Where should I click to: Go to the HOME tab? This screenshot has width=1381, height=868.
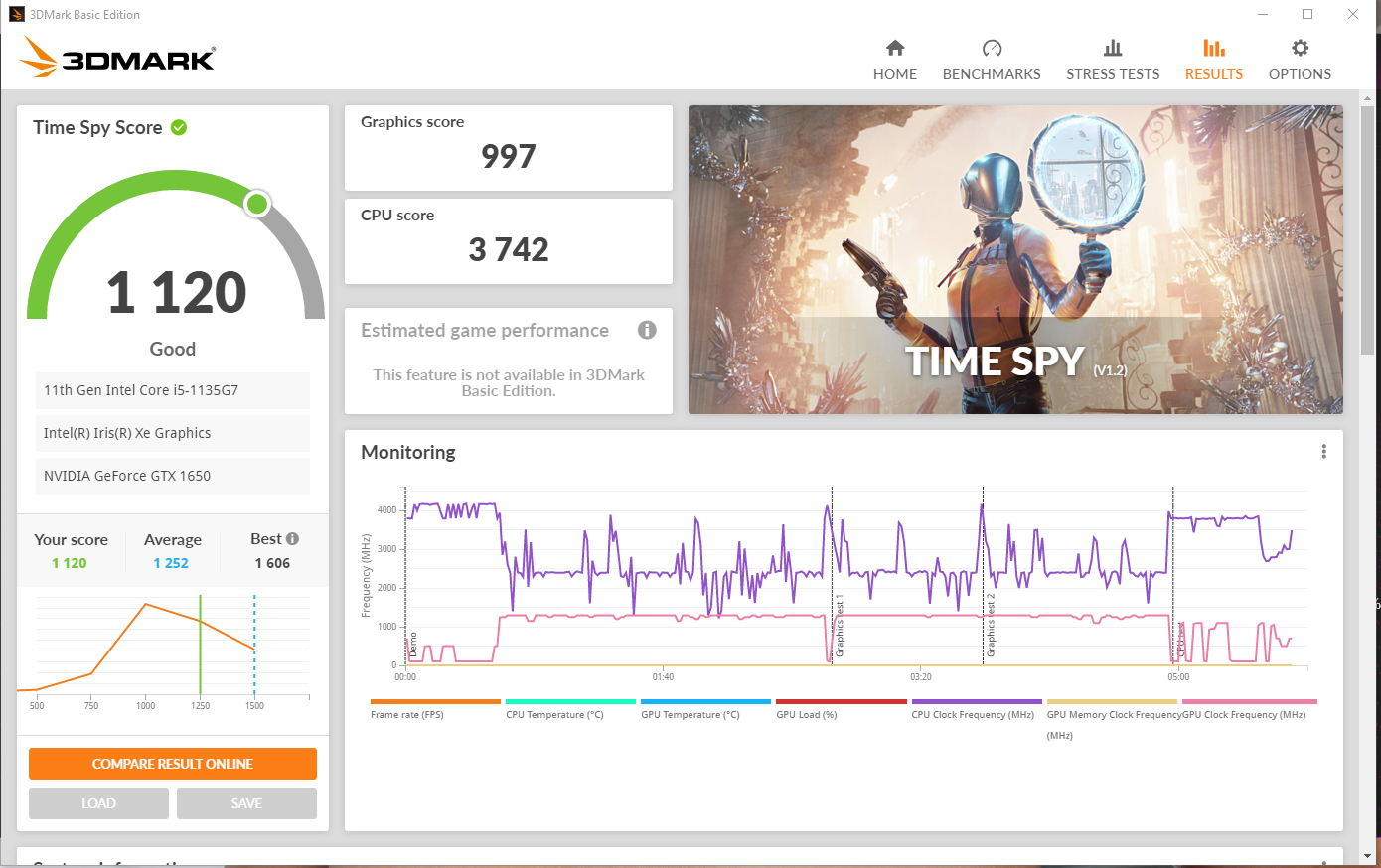tap(894, 60)
